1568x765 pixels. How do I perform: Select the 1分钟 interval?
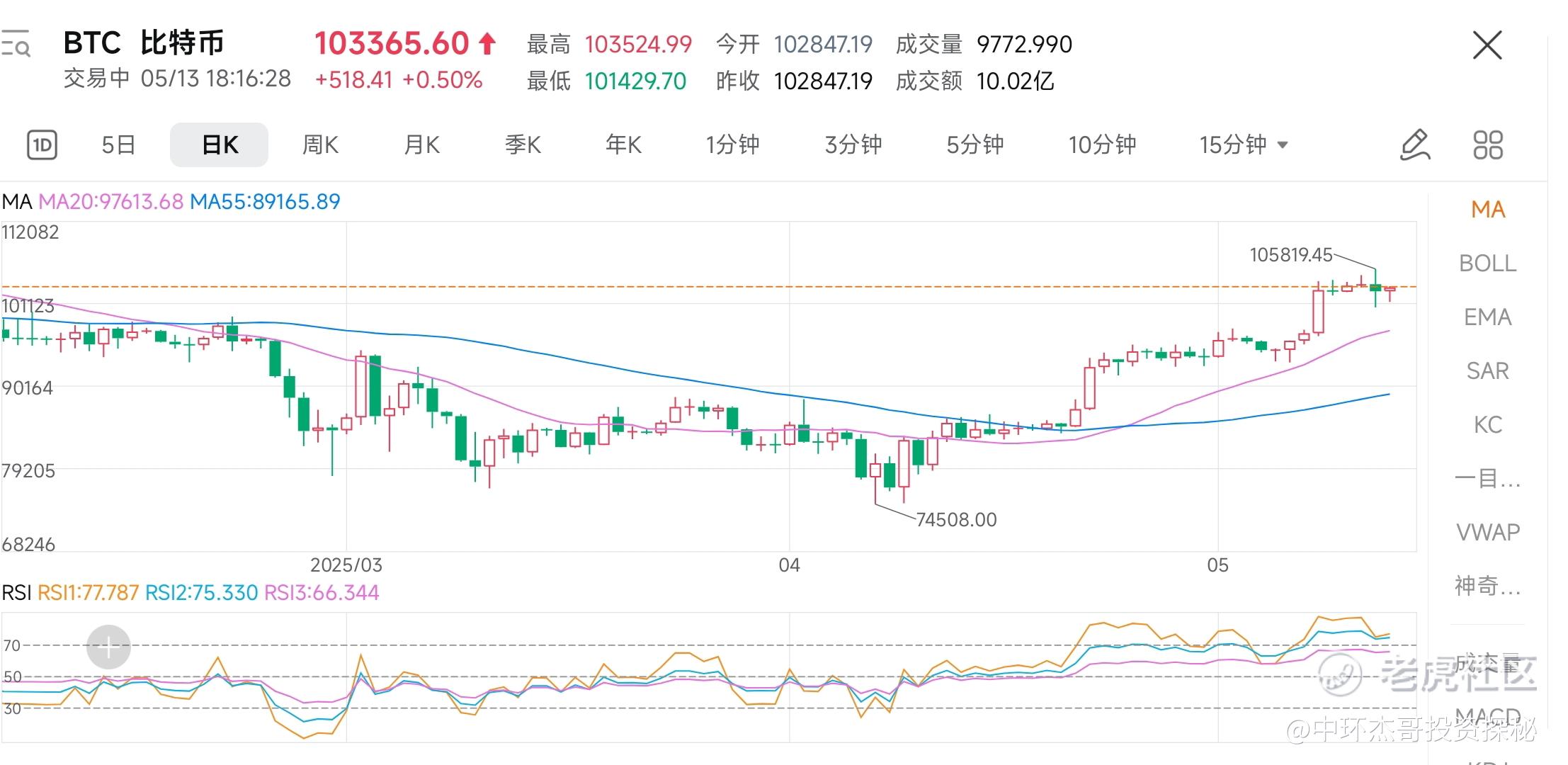tap(732, 145)
